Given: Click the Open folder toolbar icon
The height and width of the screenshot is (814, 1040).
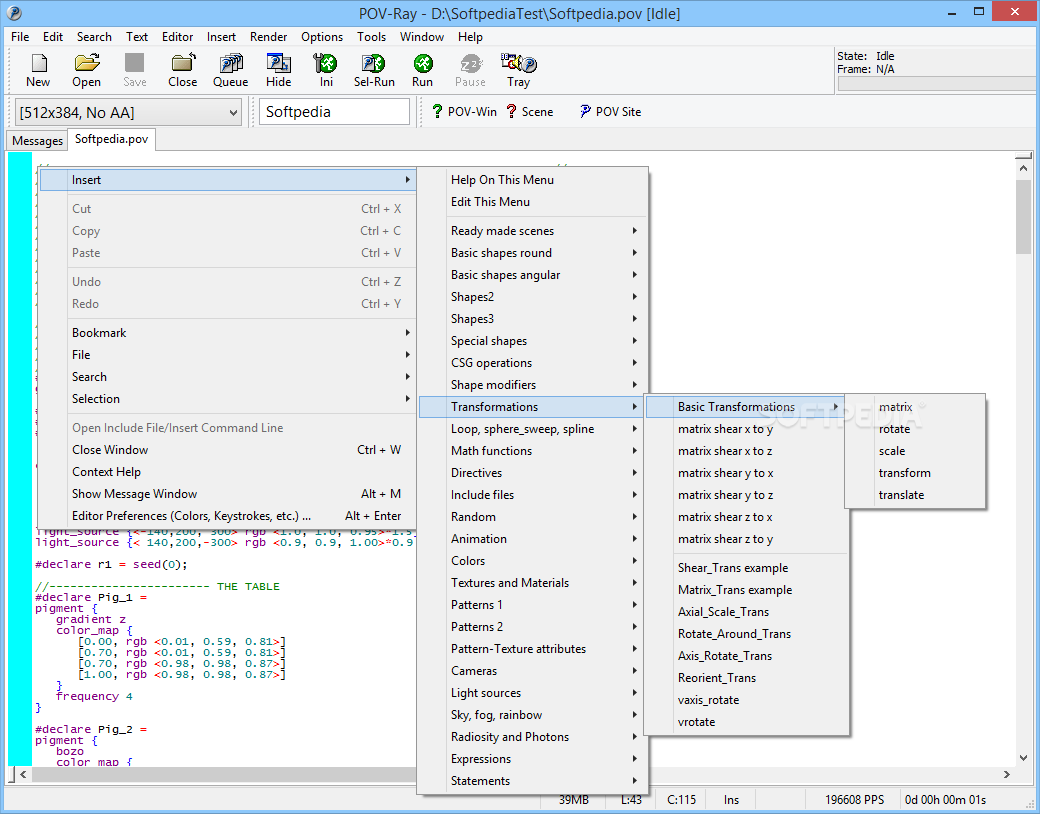Looking at the screenshot, I should (x=86, y=70).
